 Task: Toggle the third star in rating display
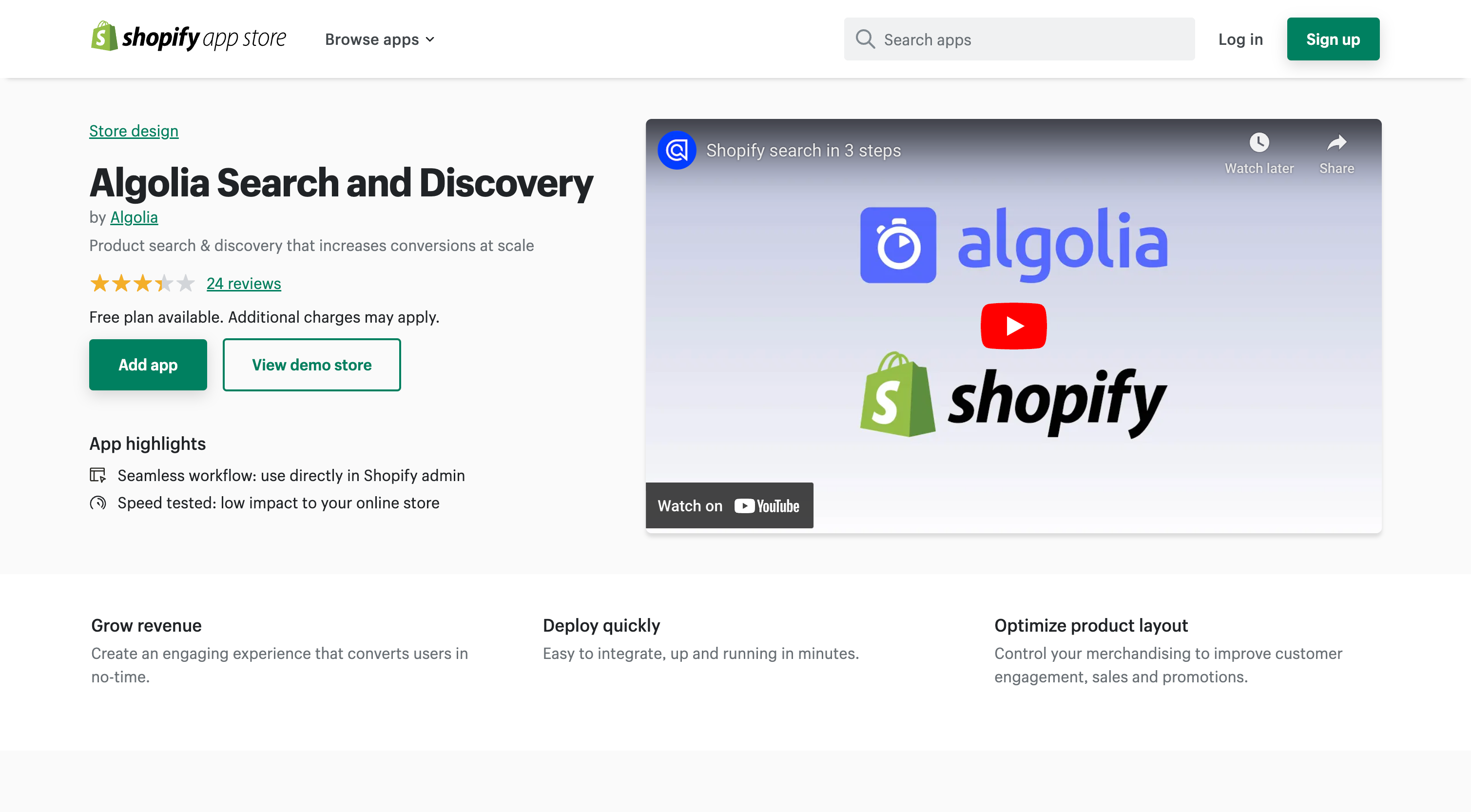tap(142, 283)
